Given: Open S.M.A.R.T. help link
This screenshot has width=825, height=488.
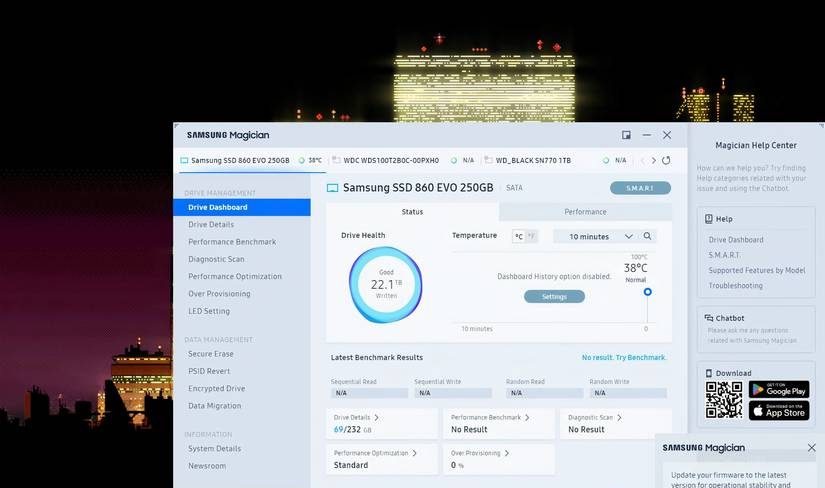Looking at the screenshot, I should [725, 255].
